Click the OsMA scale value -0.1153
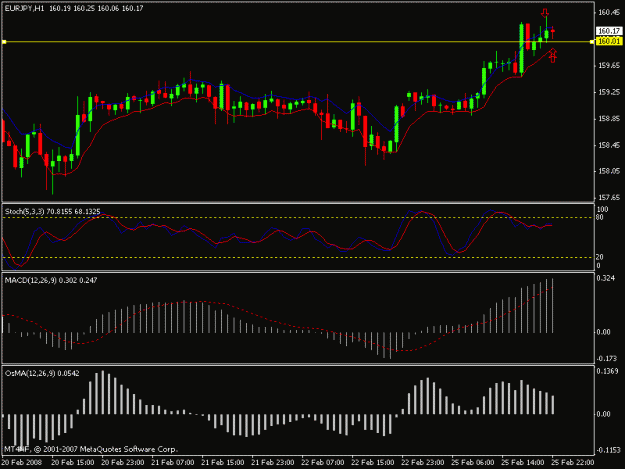625x469 pixels. click(x=608, y=450)
